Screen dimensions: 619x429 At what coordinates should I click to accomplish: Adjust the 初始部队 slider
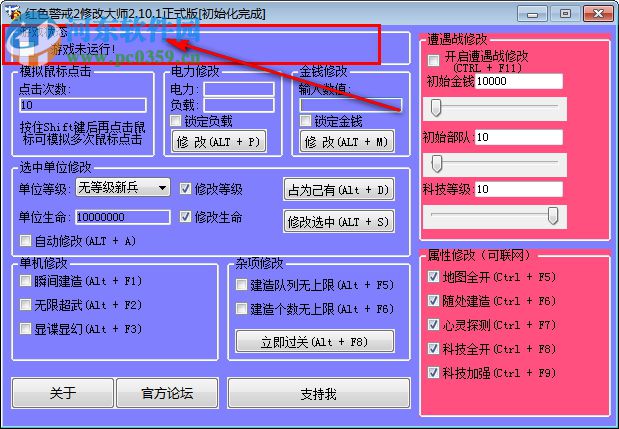[x=437, y=164]
